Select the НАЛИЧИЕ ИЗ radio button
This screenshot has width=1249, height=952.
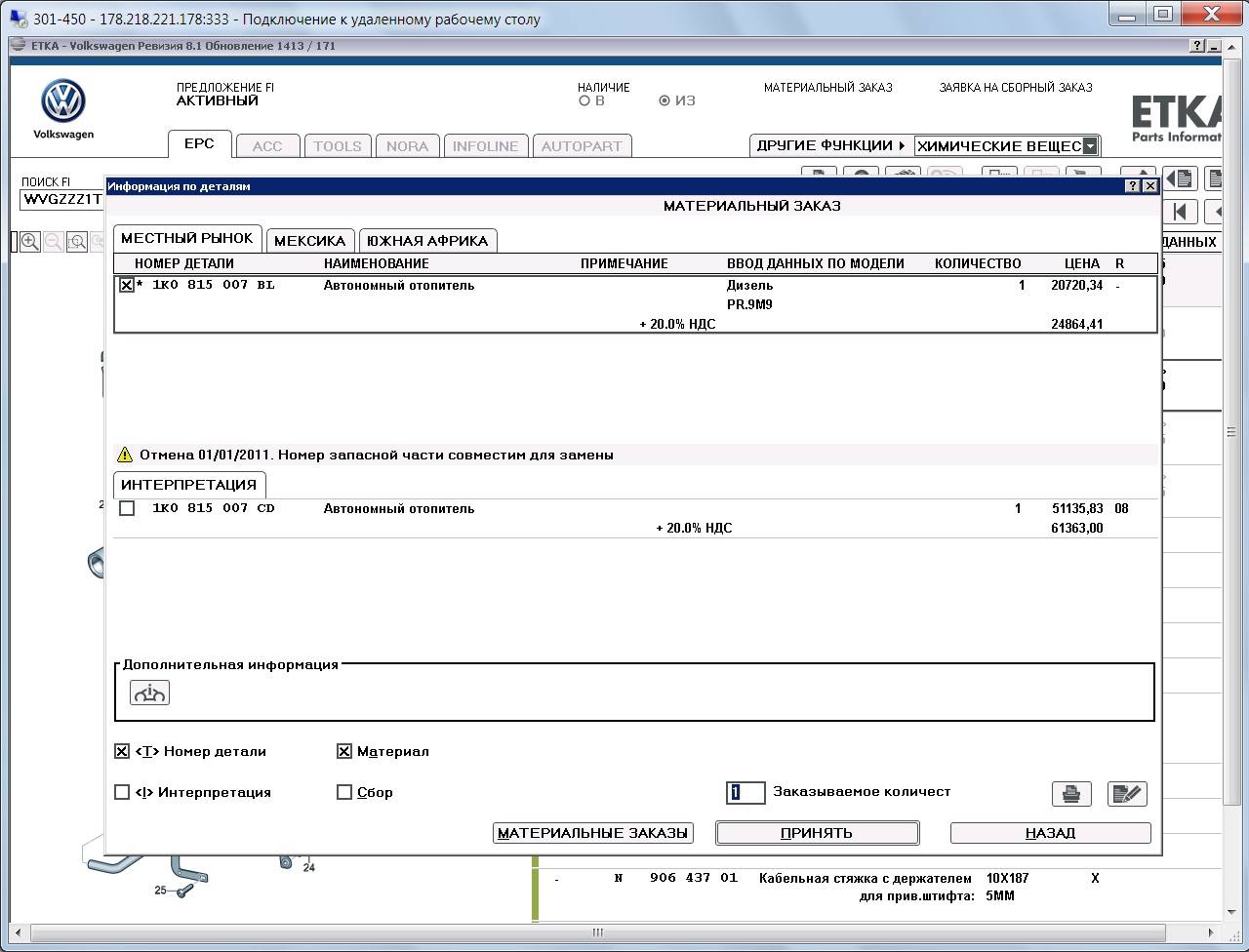point(665,100)
